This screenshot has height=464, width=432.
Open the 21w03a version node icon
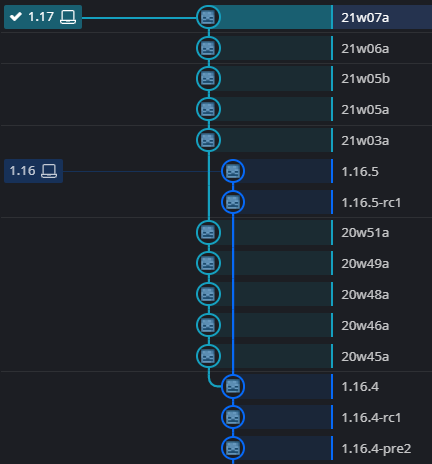(x=208, y=140)
